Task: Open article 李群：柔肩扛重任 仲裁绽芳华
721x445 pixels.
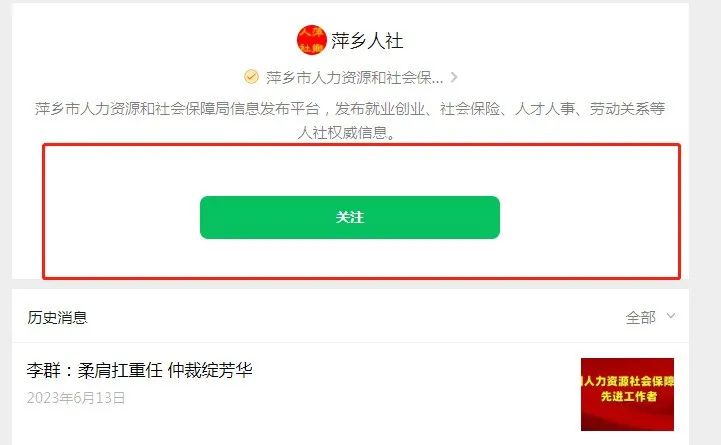Action: [139, 371]
